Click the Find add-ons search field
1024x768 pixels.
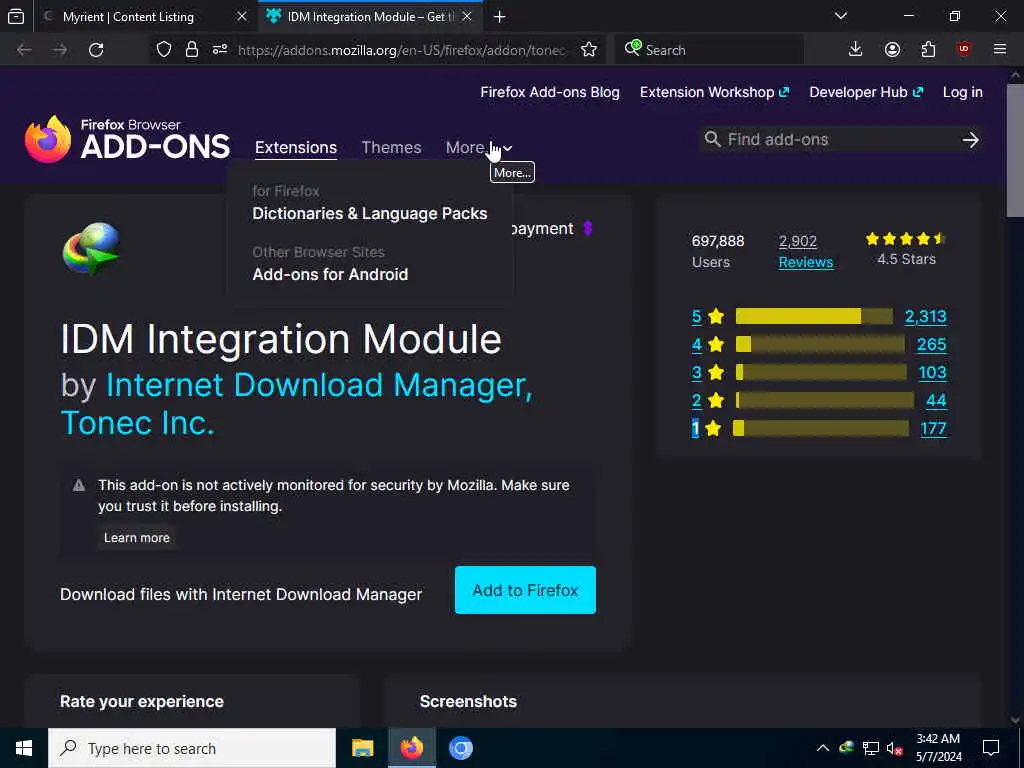click(839, 140)
